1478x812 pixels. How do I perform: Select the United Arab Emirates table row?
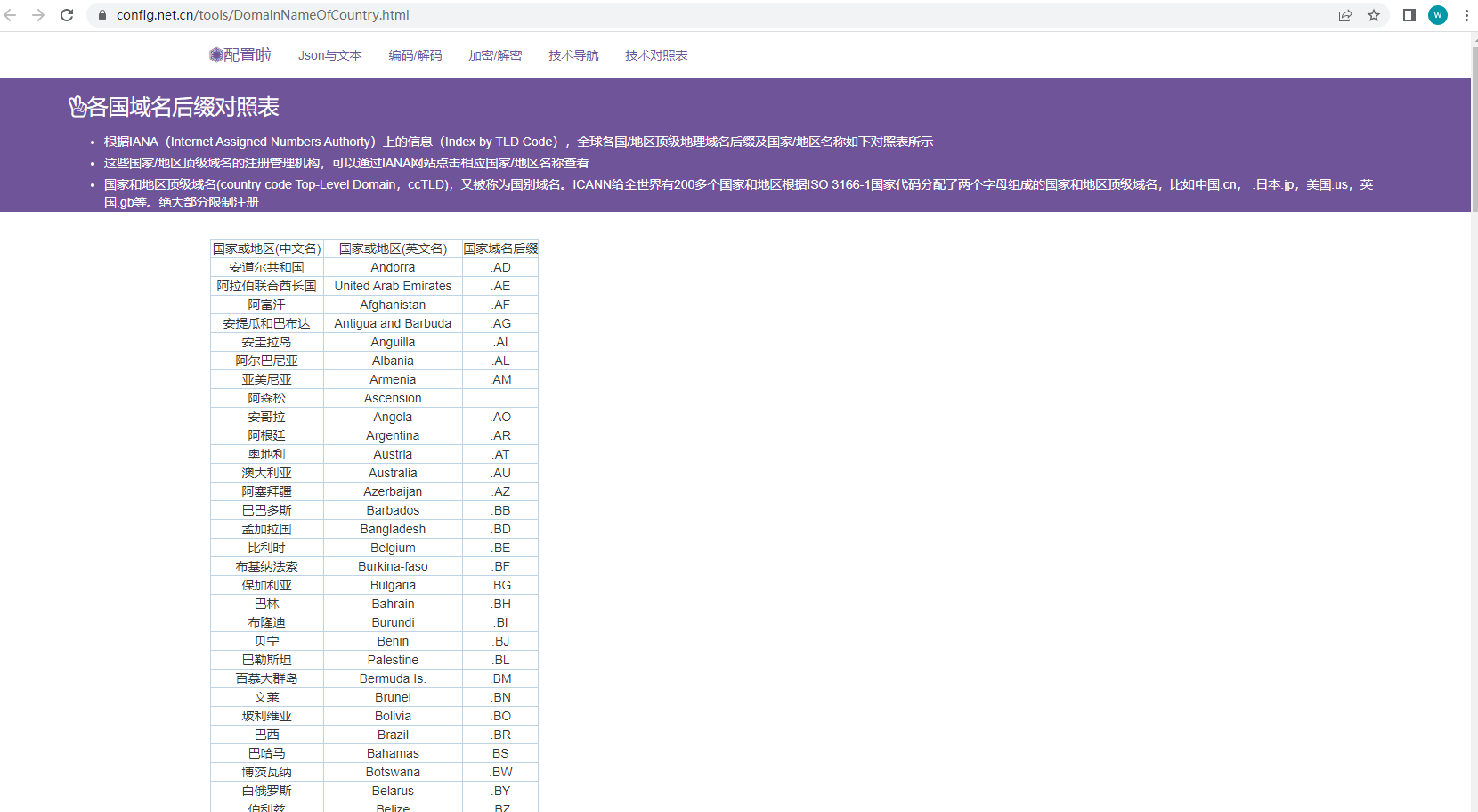(x=393, y=286)
